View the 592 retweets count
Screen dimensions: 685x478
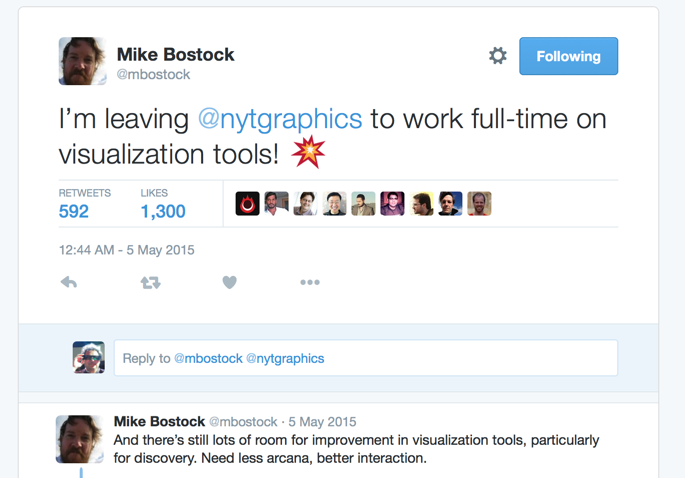coord(74,211)
